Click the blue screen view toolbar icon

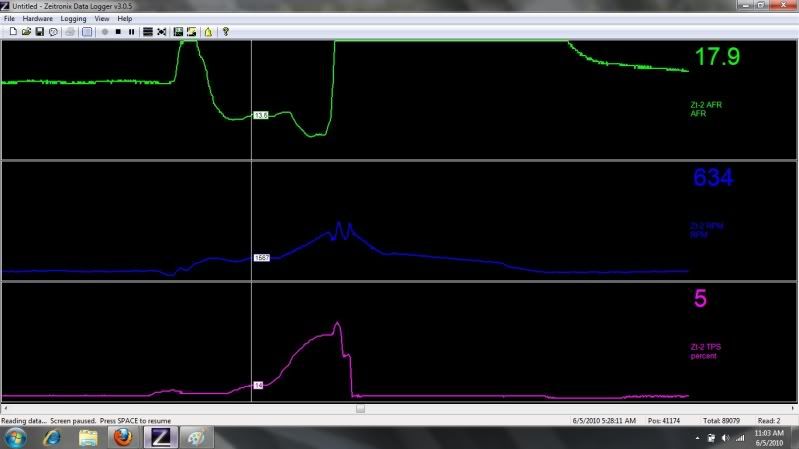point(87,32)
